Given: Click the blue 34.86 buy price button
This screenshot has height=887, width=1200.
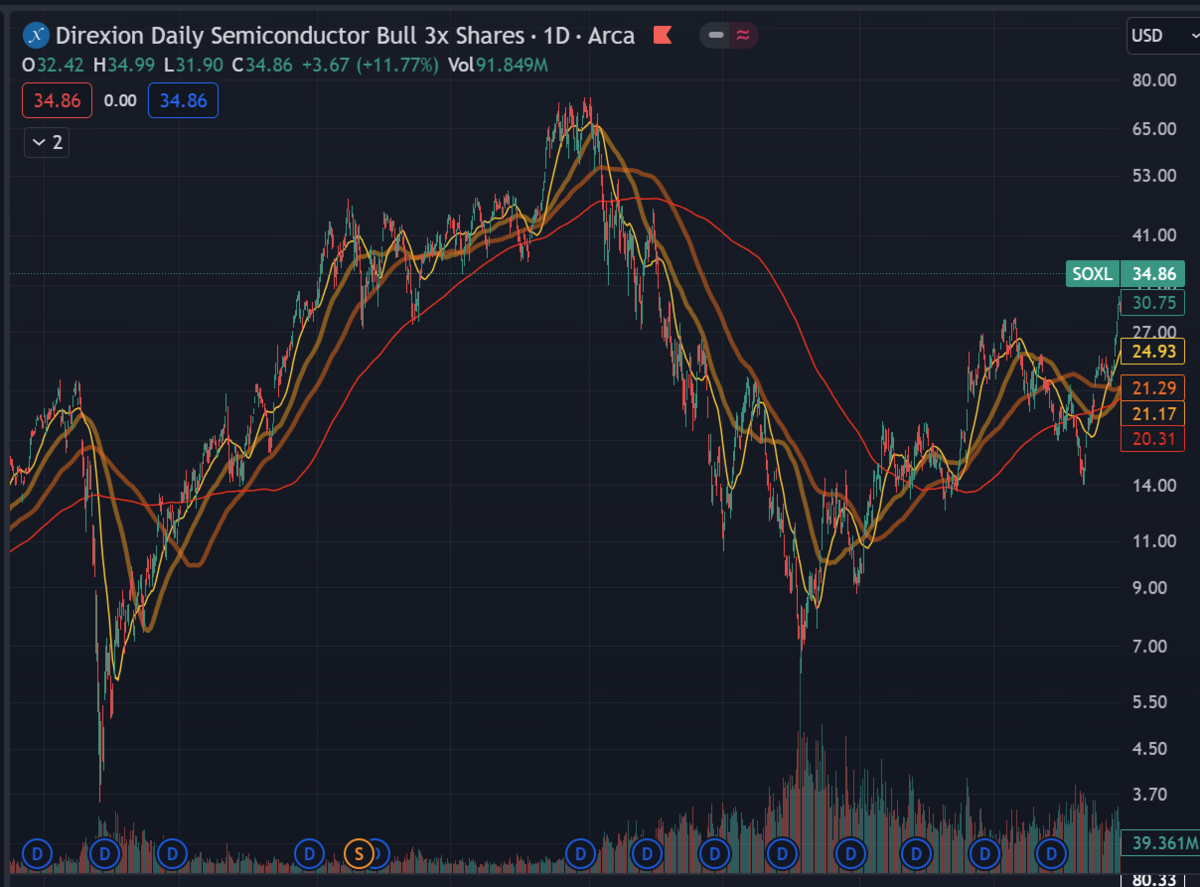Looking at the screenshot, I should [183, 101].
